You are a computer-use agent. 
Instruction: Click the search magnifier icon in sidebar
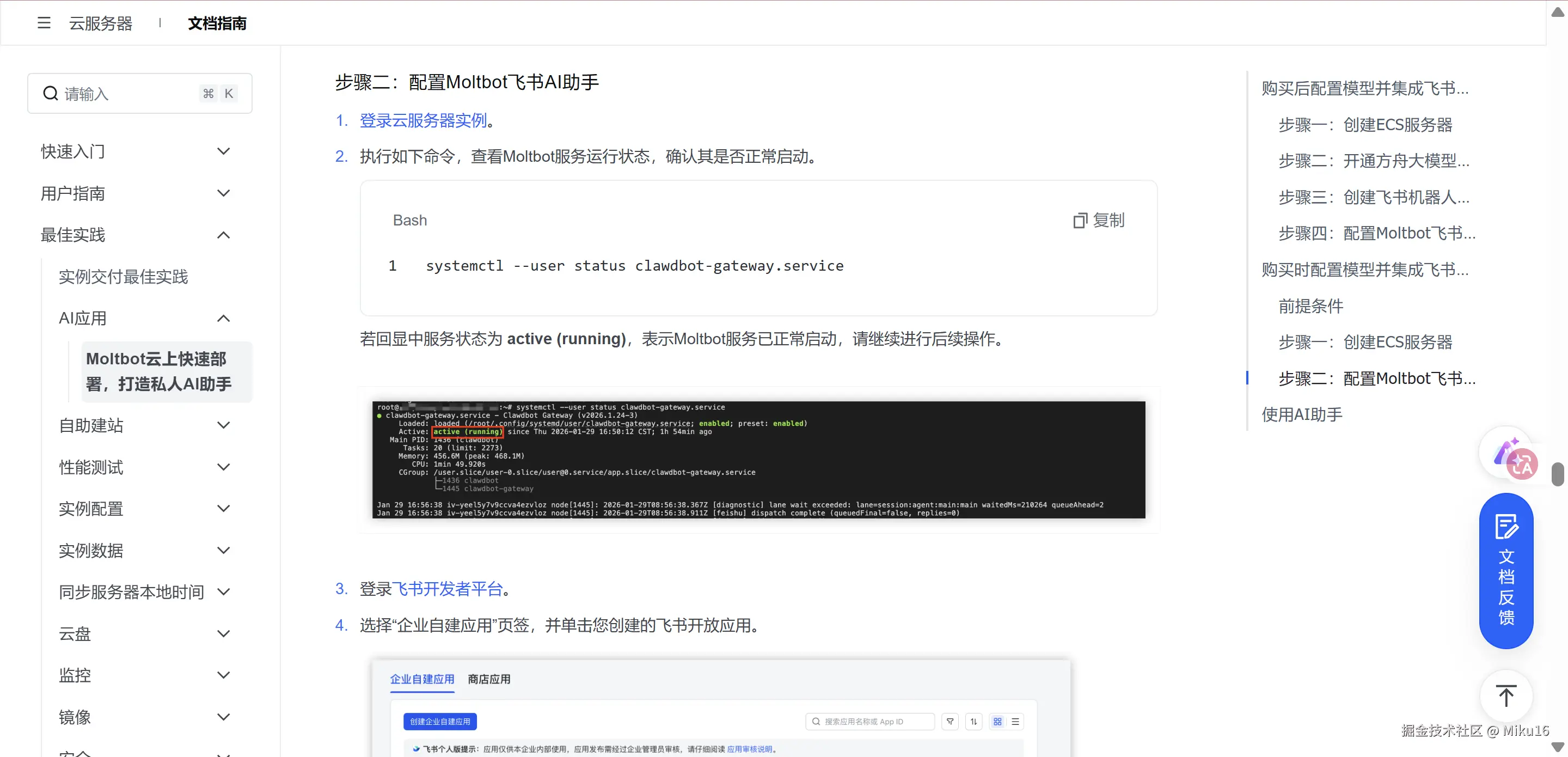point(51,94)
